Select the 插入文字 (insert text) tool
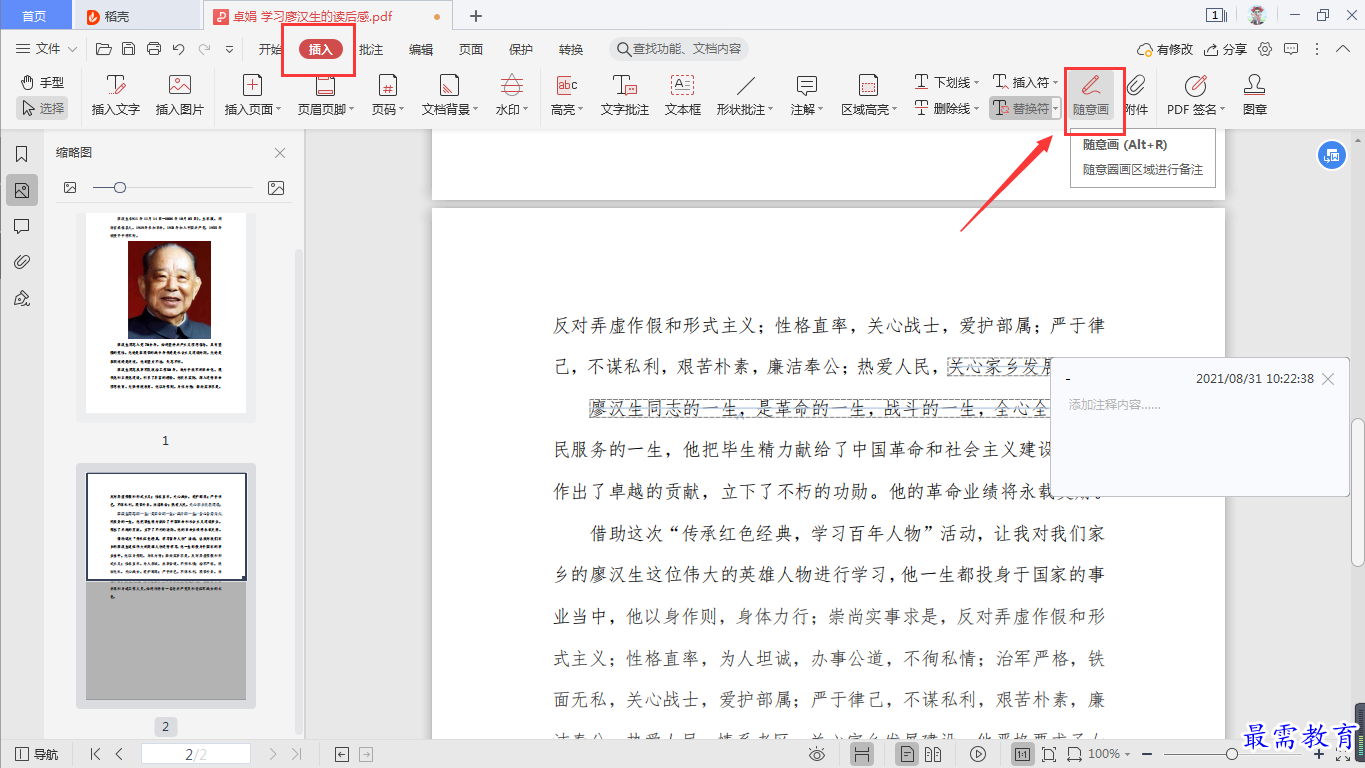The image size is (1365, 768). [x=116, y=95]
